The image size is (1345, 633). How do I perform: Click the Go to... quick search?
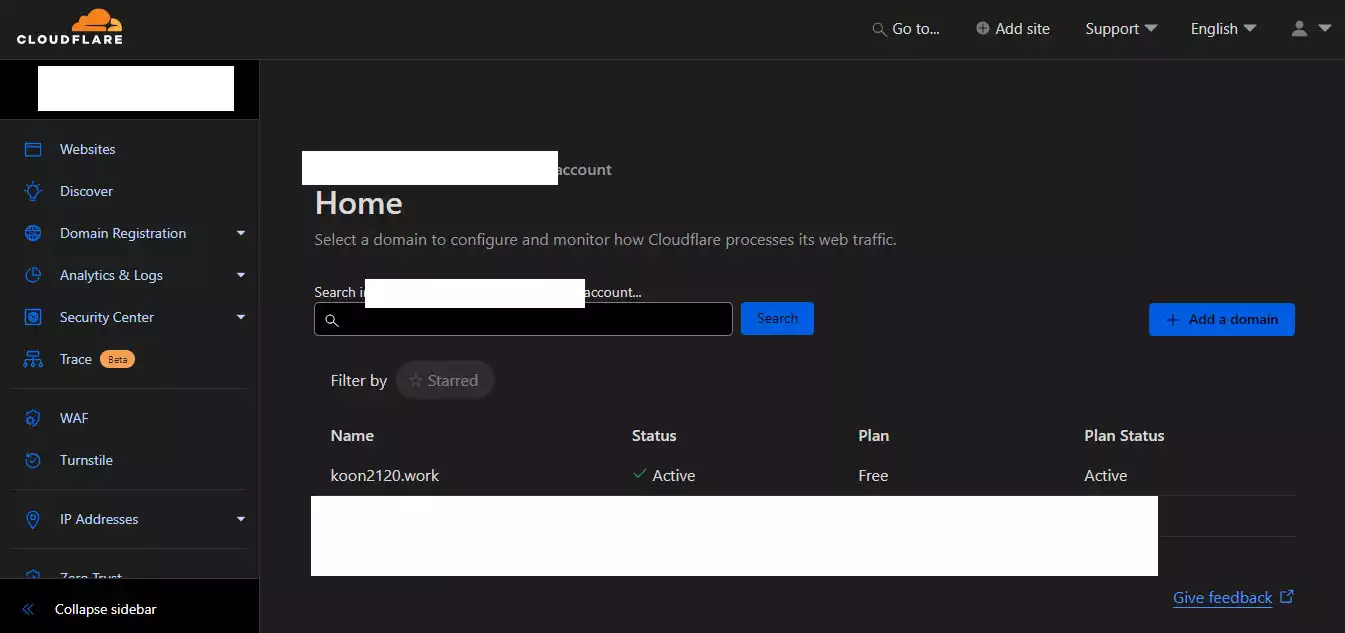click(906, 29)
